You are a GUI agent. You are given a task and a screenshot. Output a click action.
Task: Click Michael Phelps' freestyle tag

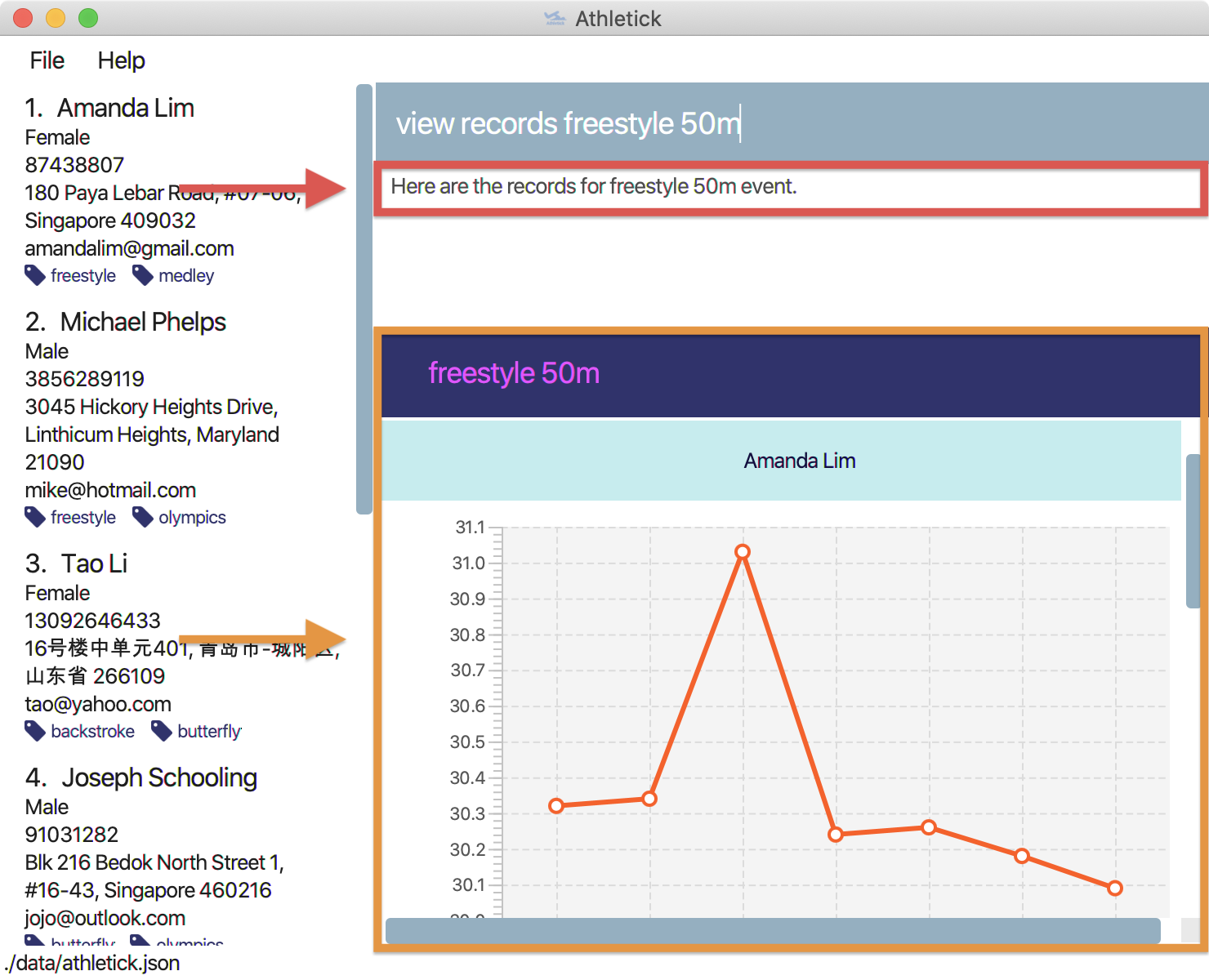click(70, 518)
